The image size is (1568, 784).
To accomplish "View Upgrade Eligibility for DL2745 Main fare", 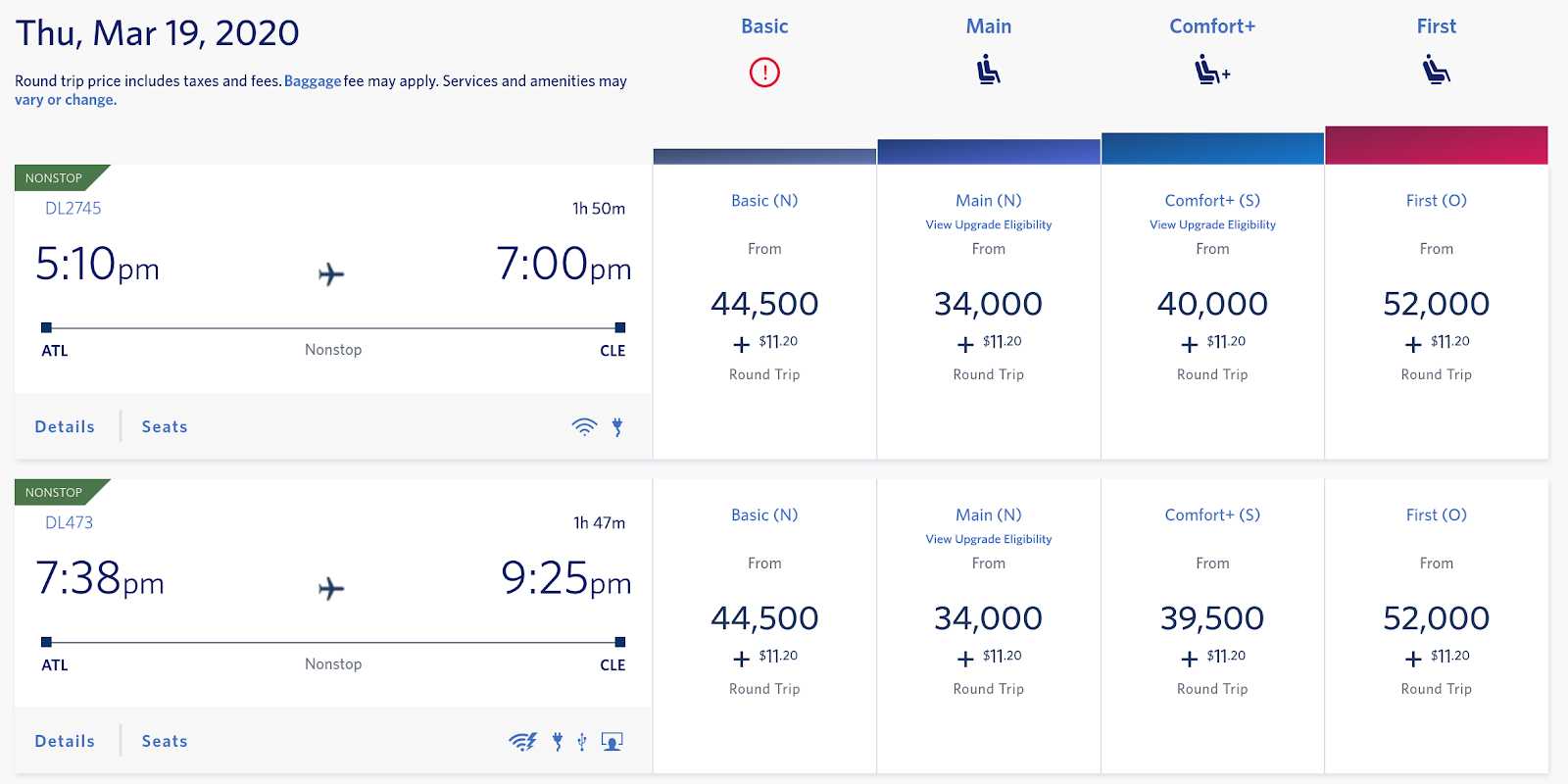I will pos(989,224).
